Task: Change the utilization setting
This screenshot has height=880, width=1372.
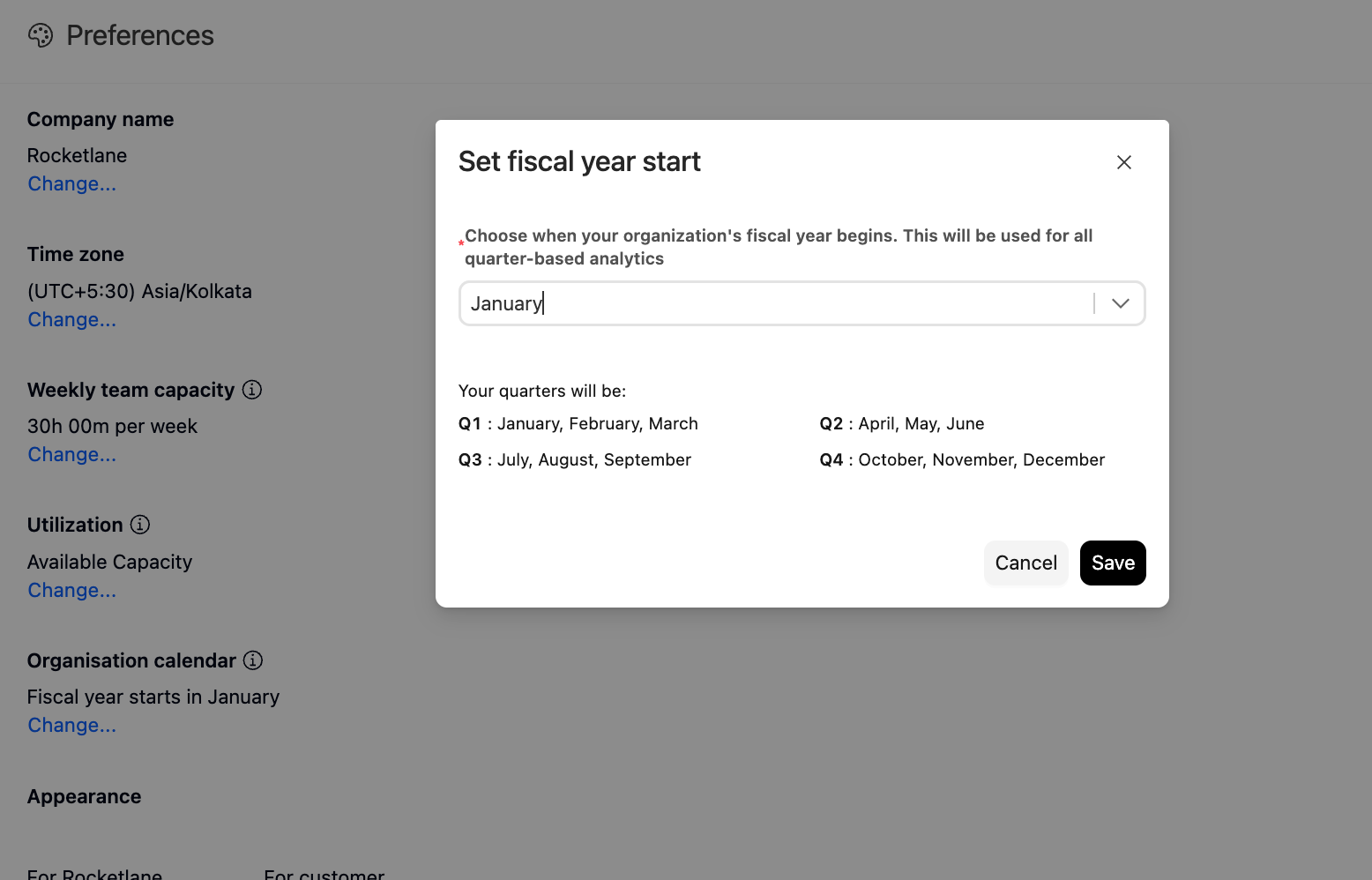Action: tap(72, 591)
